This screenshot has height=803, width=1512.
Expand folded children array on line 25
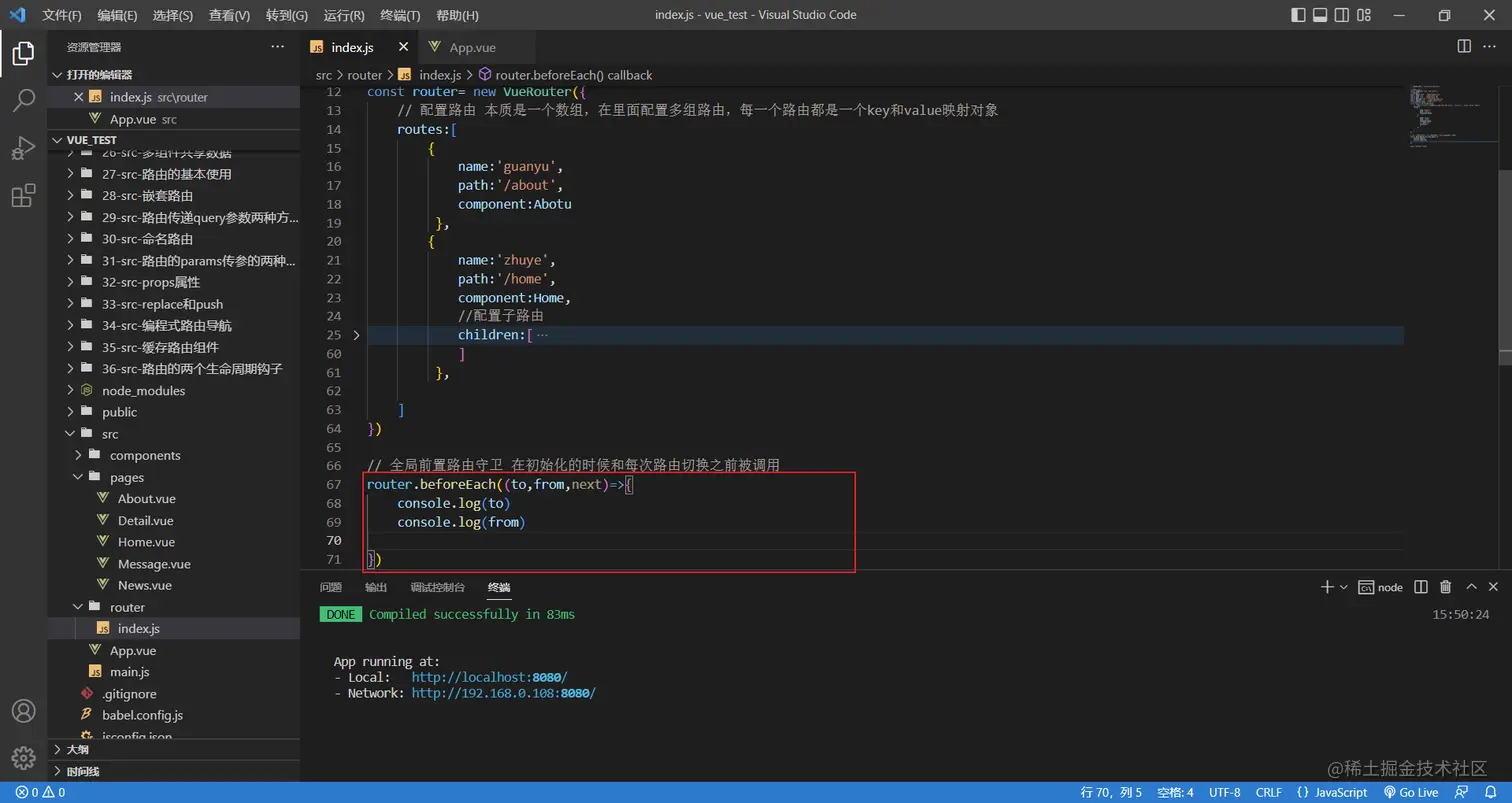click(x=356, y=335)
